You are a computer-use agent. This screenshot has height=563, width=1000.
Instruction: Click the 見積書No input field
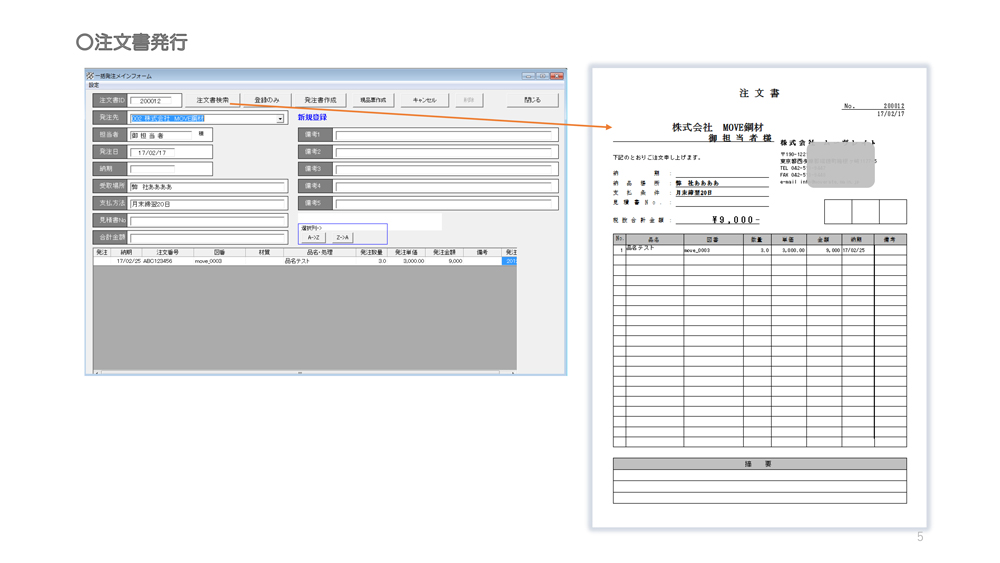click(208, 221)
